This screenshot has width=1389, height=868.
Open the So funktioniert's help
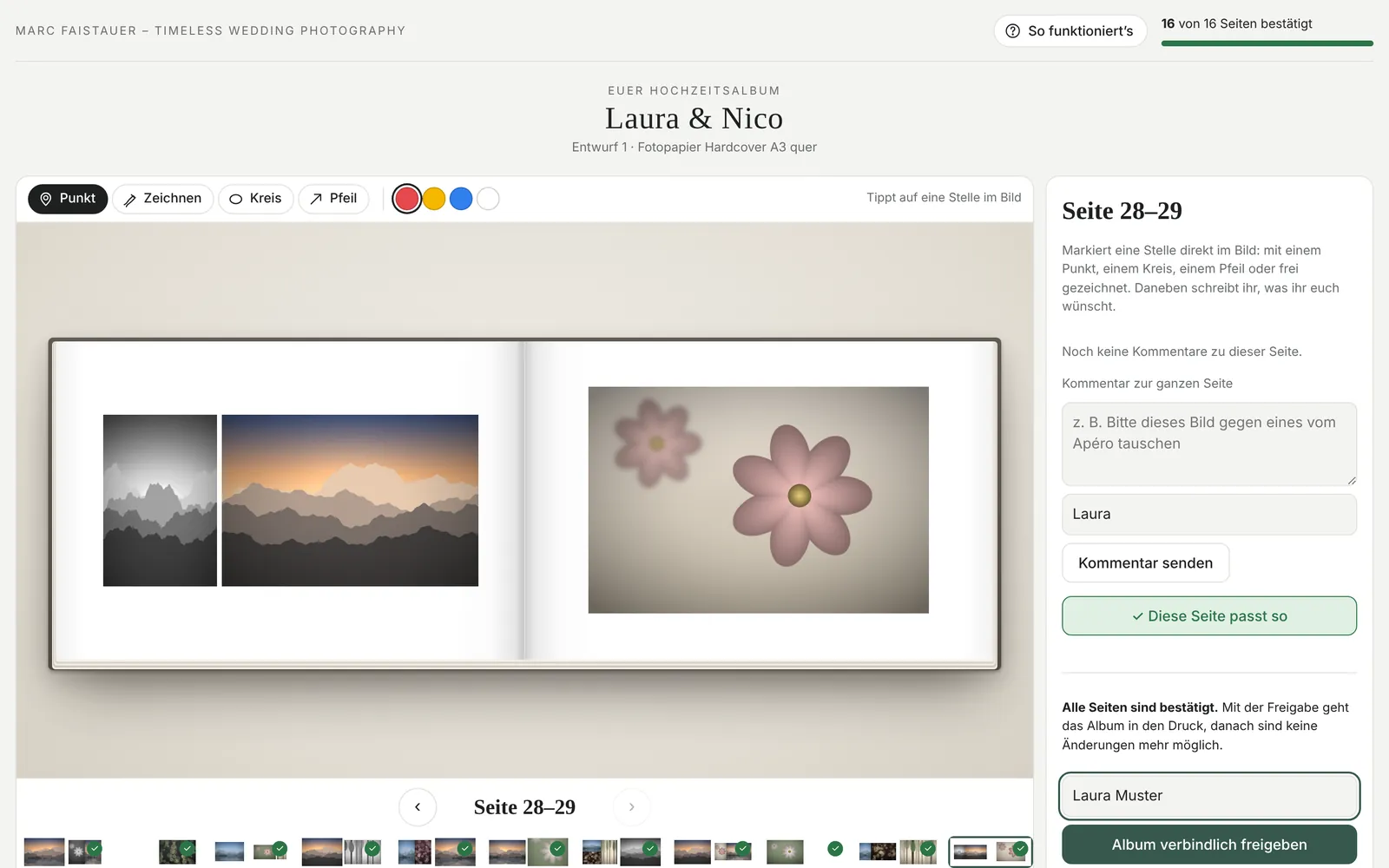click(x=1070, y=31)
